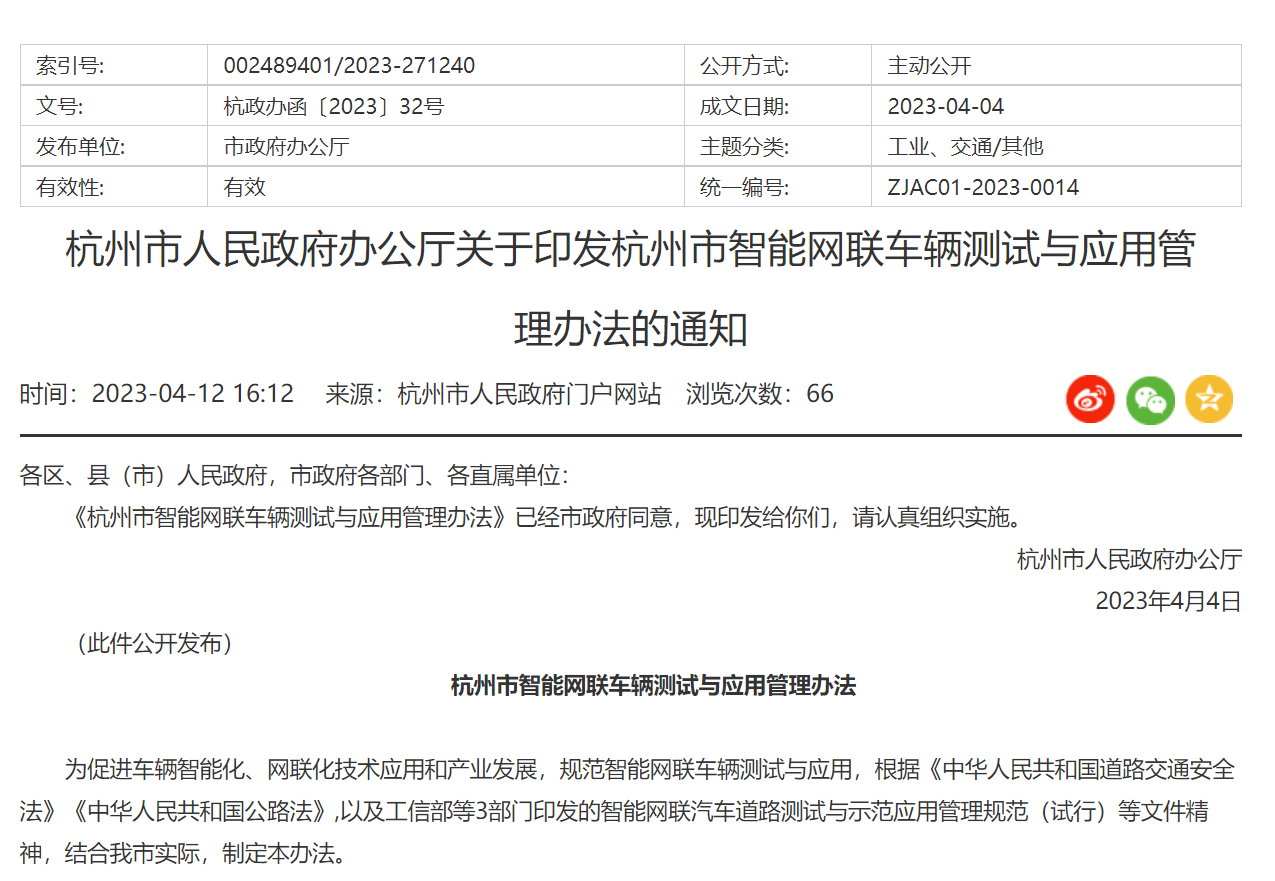Share the notice via WeChat icon
This screenshot has width=1275, height=881.
1150,400
